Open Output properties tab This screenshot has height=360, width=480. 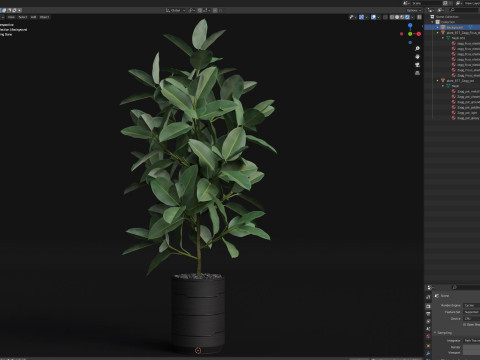click(x=428, y=314)
